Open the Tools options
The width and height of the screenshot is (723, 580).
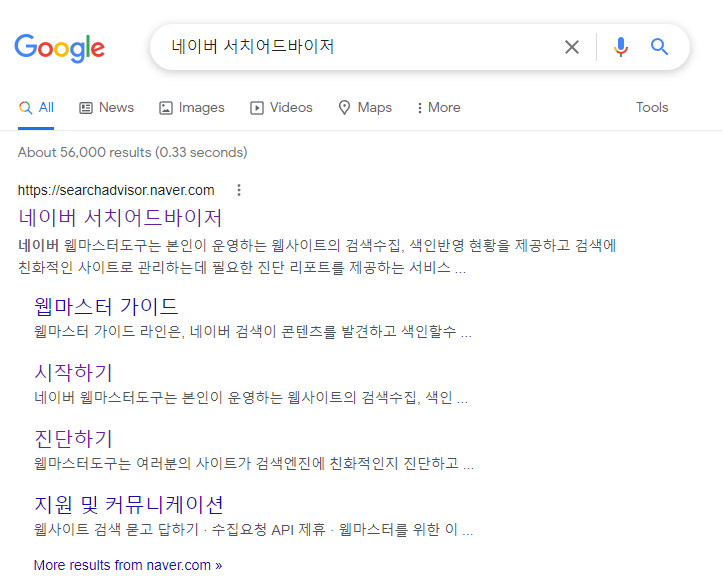pos(652,107)
